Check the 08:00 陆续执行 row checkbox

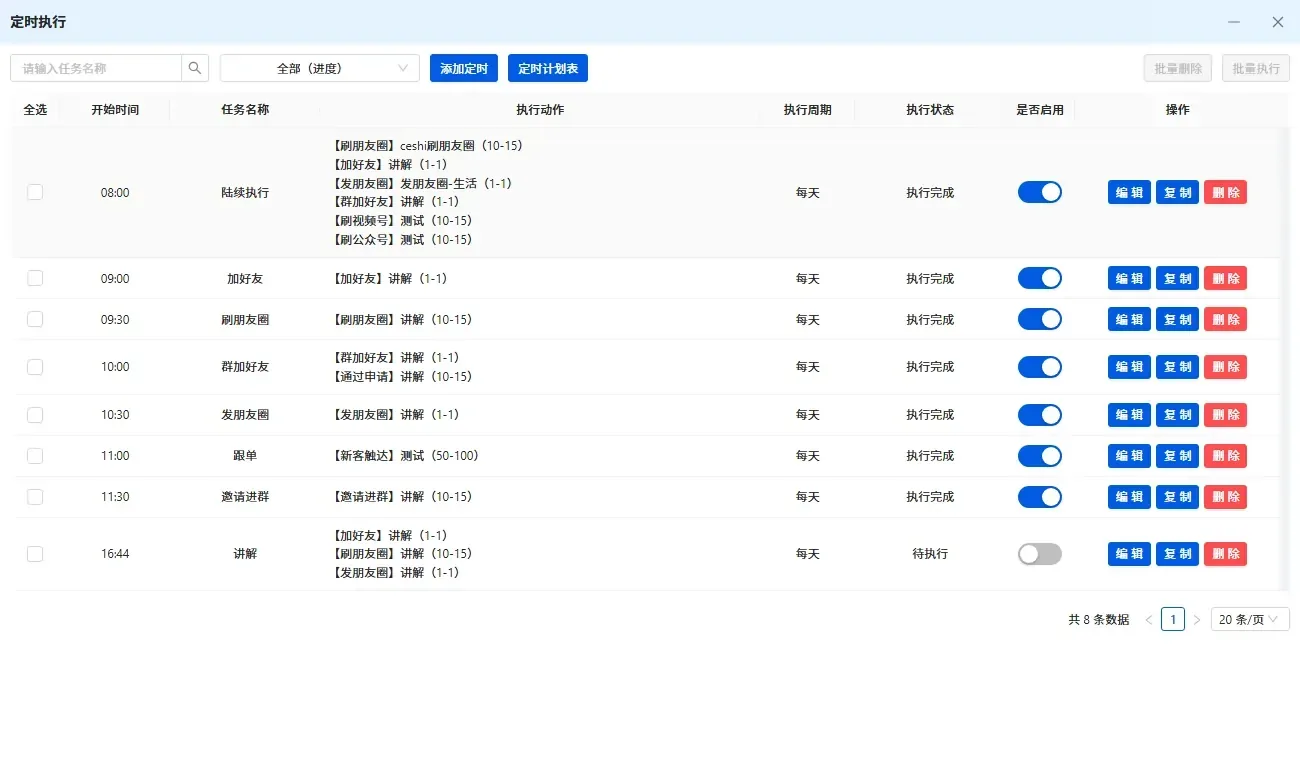35,192
